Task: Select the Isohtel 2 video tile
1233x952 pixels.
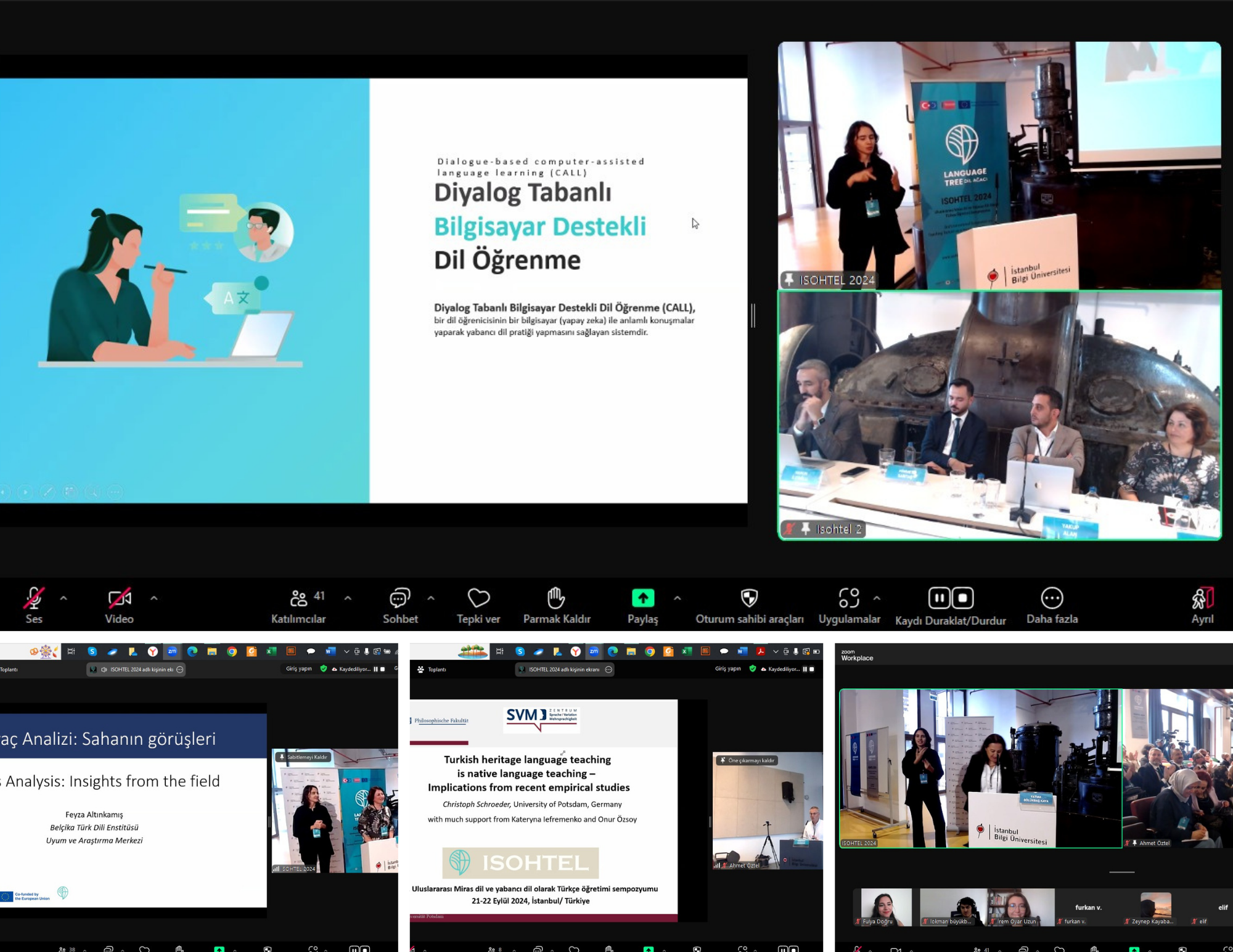Action: [999, 415]
